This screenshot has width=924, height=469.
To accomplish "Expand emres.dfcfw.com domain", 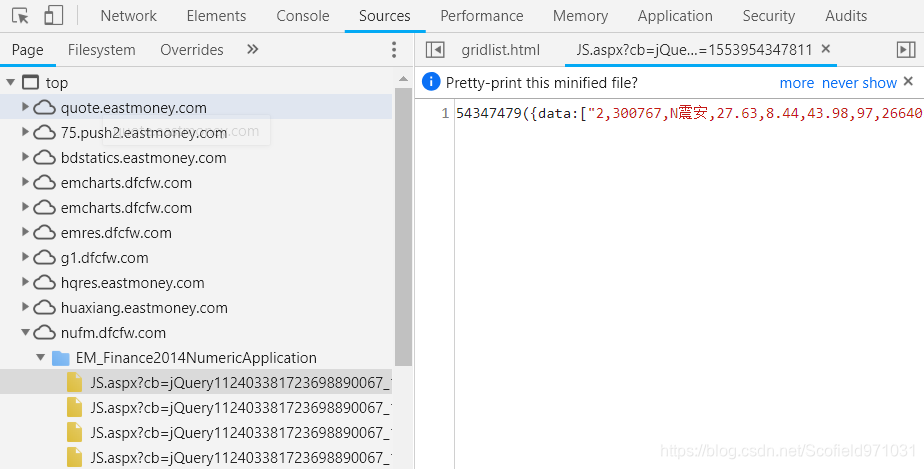I will [x=25, y=232].
